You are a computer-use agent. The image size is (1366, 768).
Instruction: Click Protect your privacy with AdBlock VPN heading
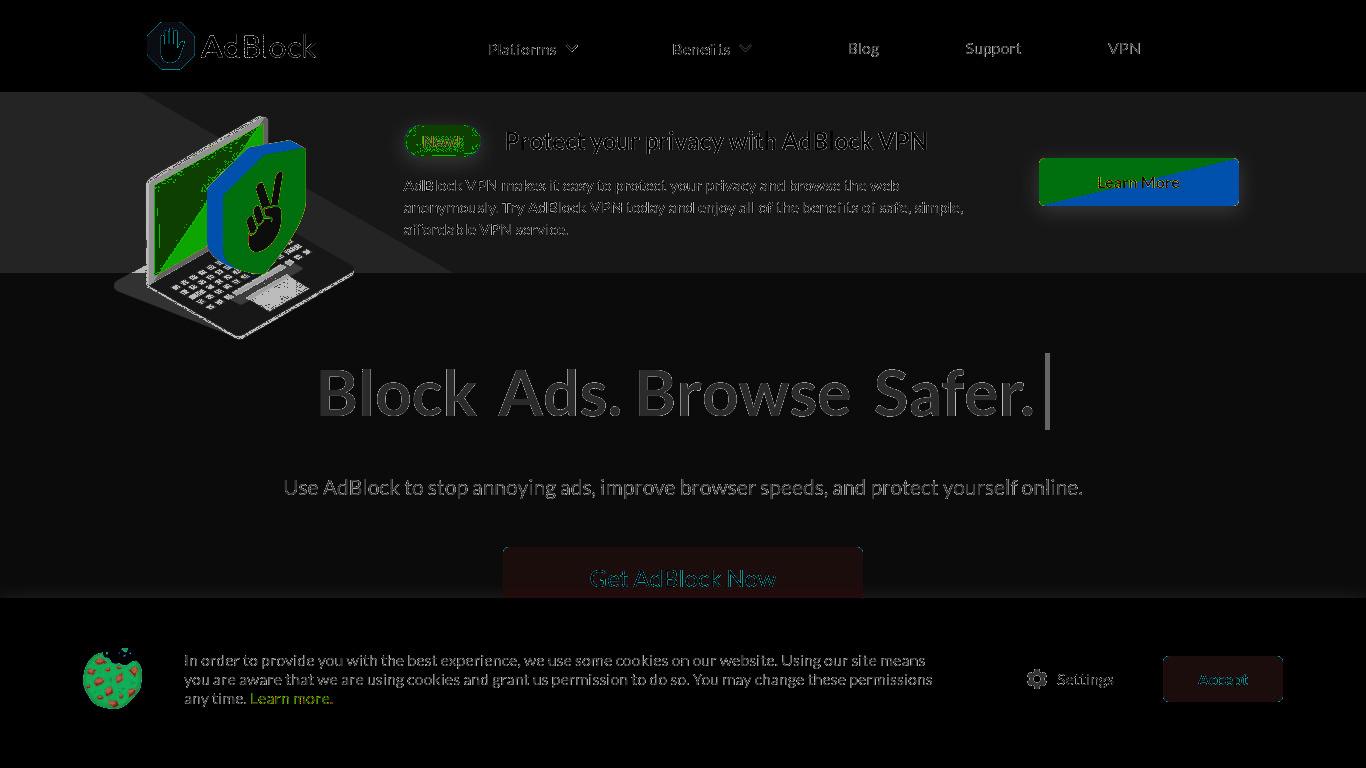pos(716,141)
